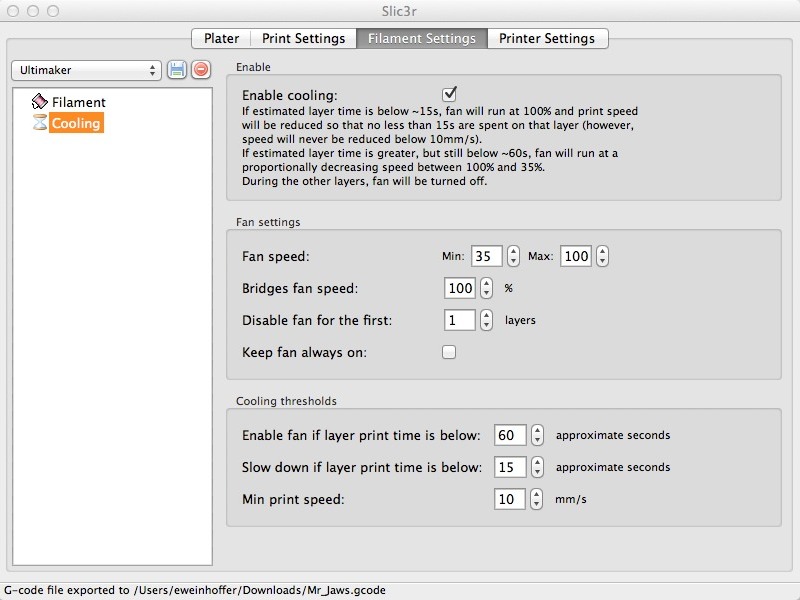
Task: Adjust the Slow down threshold stepper
Action: point(537,467)
